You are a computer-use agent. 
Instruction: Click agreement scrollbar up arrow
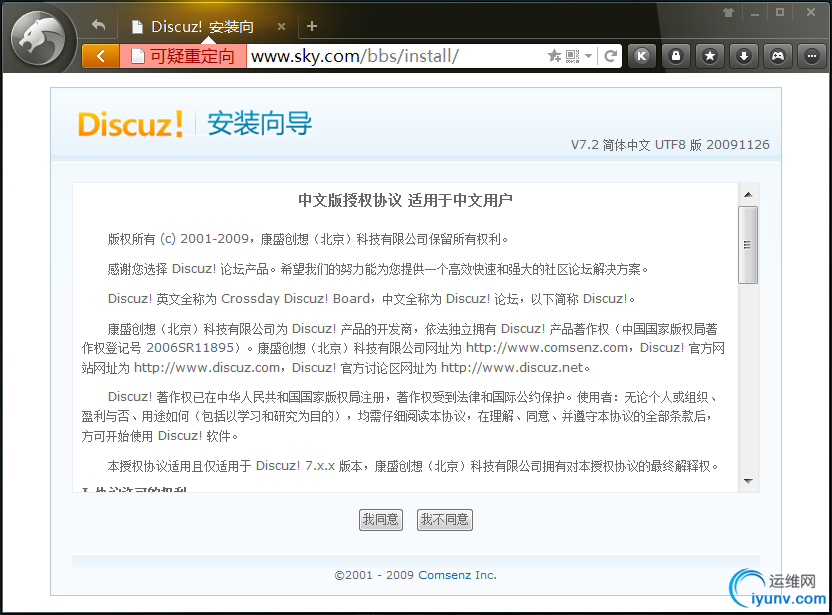pos(748,194)
